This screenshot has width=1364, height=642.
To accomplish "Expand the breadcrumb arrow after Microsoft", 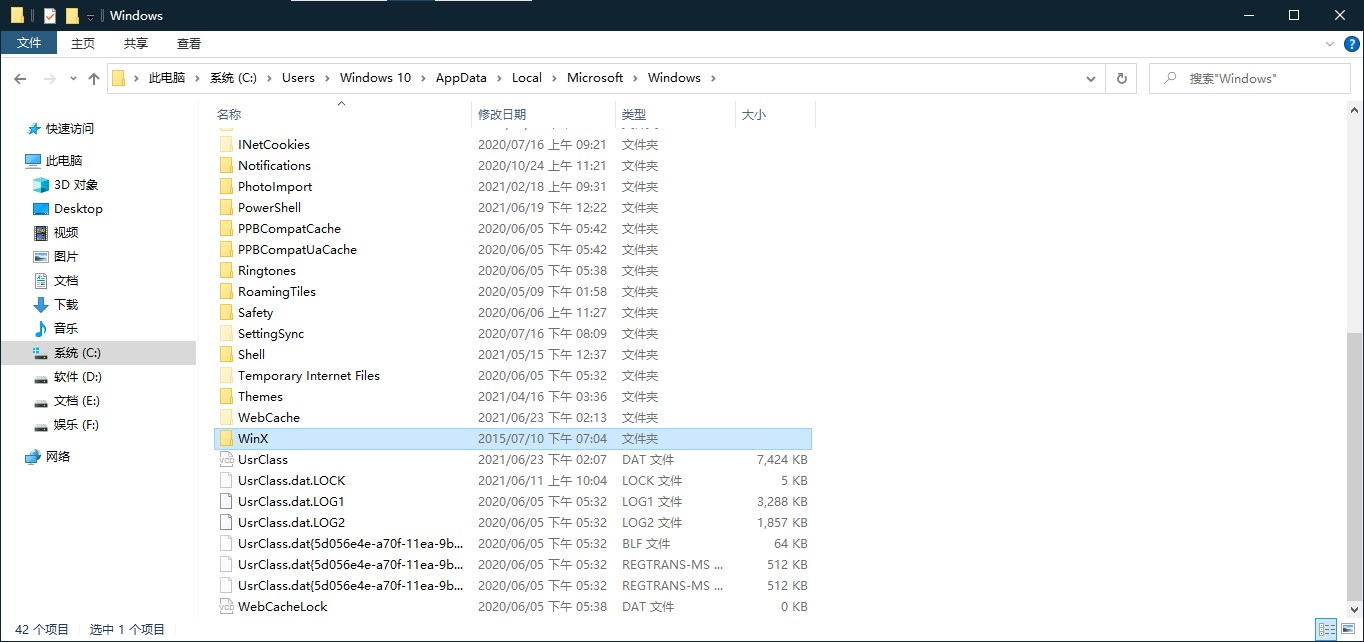I will pyautogui.click(x=637, y=77).
